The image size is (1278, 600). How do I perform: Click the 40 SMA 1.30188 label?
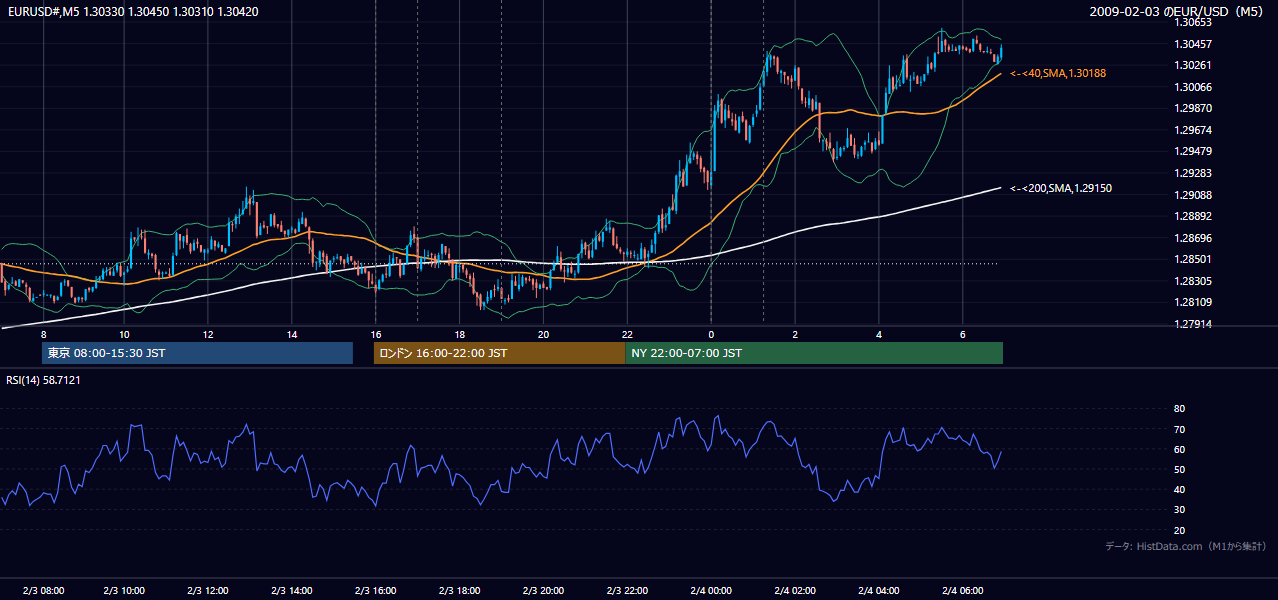(1058, 73)
